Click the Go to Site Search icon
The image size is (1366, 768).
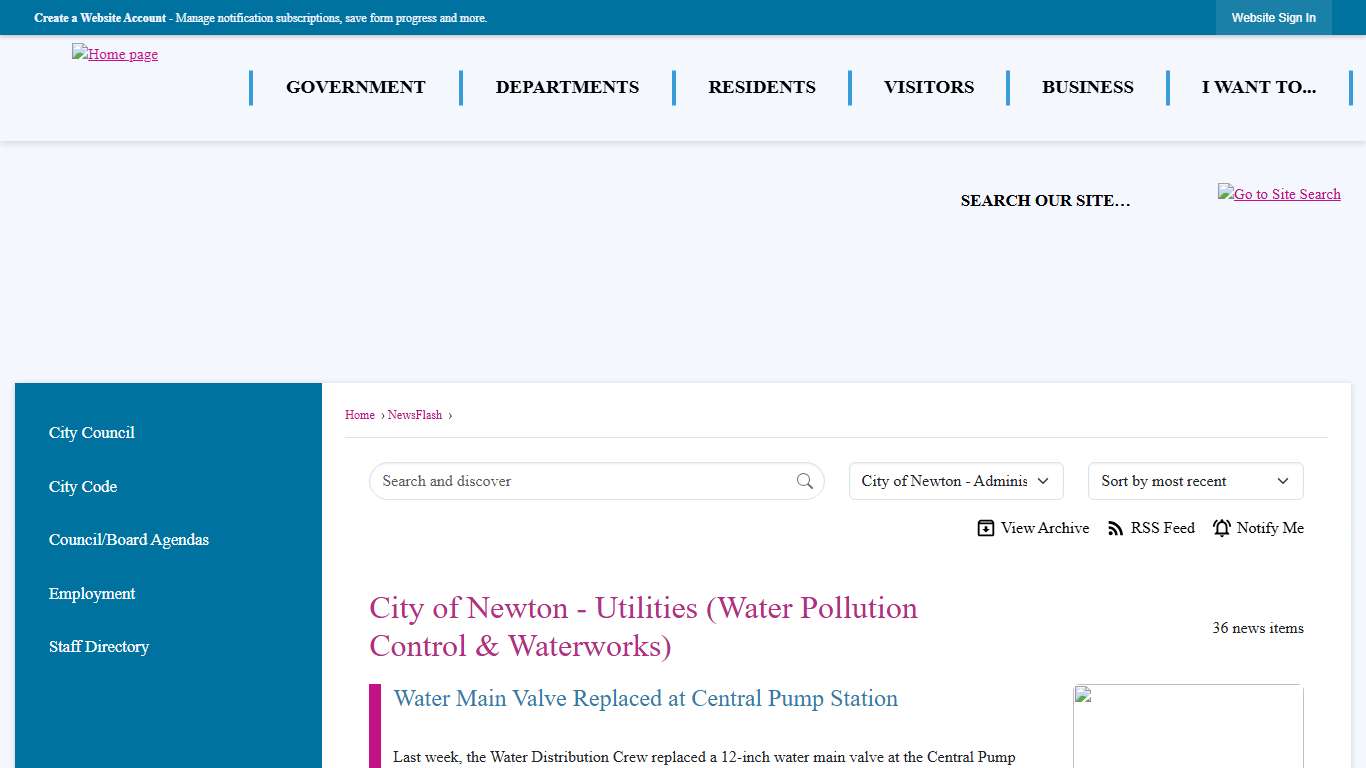[x=1278, y=194]
